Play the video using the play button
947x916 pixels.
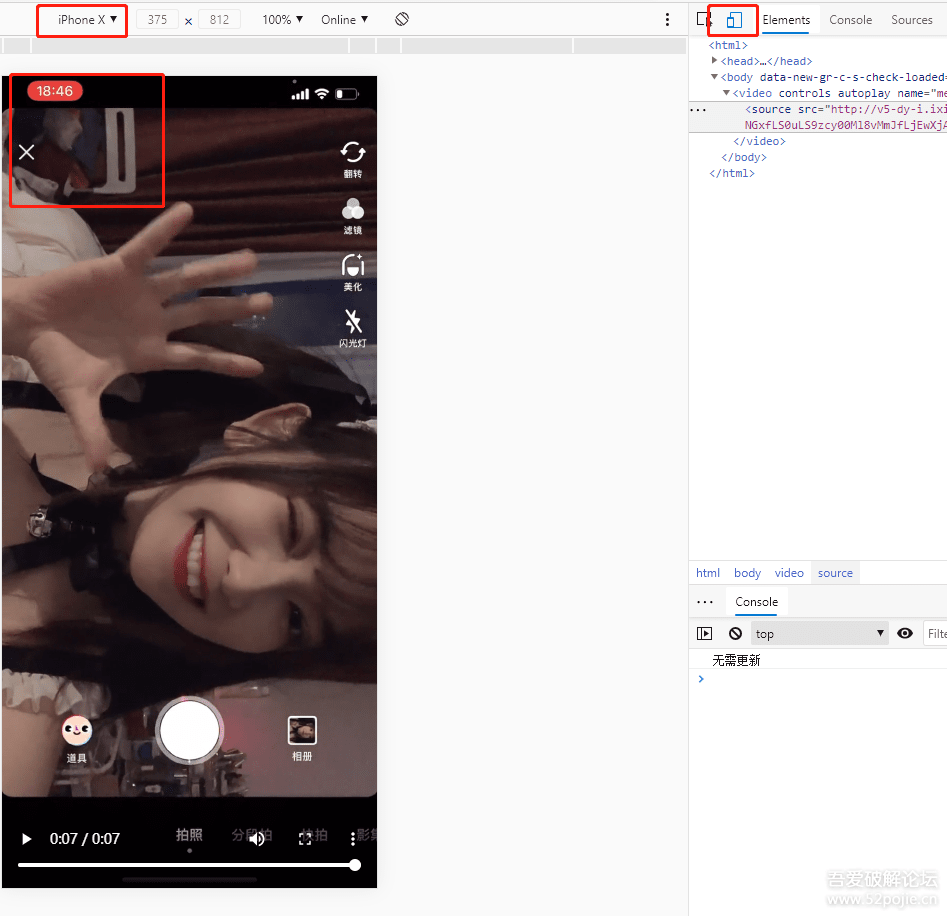pyautogui.click(x=27, y=839)
